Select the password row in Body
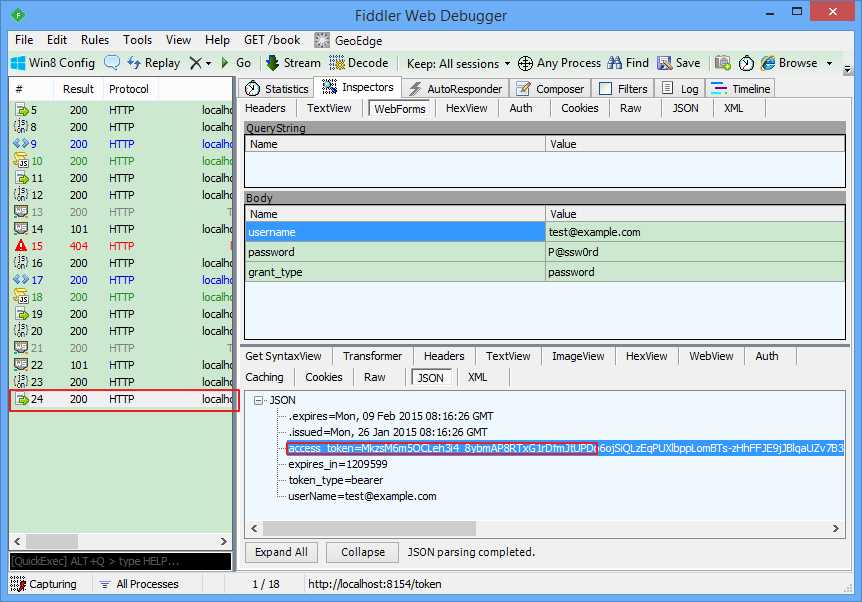Image resolution: width=862 pixels, height=602 pixels. coord(545,252)
